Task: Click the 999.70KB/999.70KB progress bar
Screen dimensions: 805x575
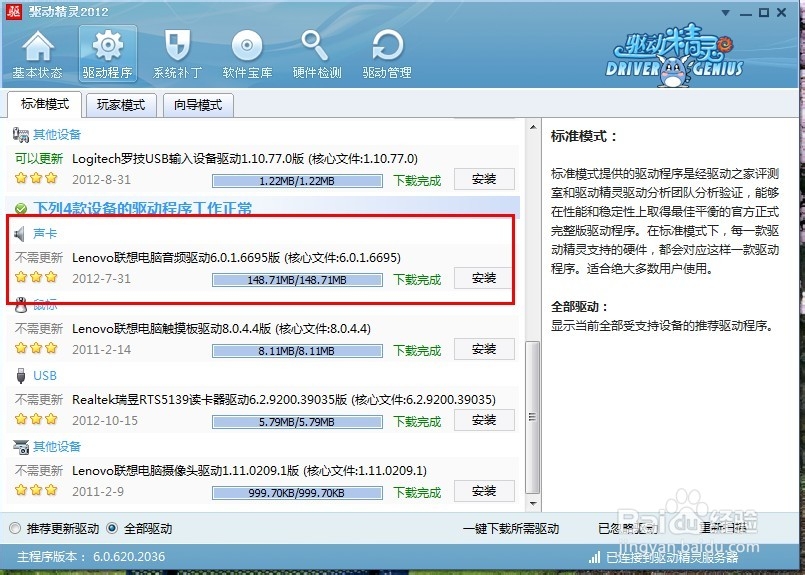Action: (x=297, y=493)
